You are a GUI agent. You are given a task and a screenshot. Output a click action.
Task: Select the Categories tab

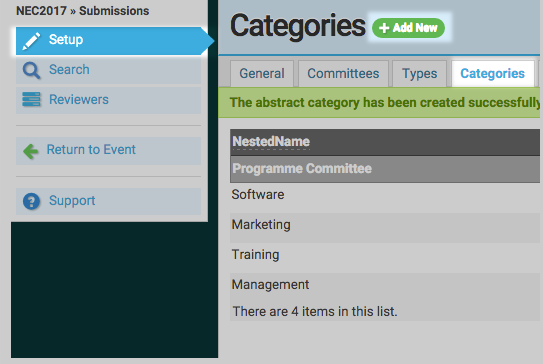coord(492,74)
